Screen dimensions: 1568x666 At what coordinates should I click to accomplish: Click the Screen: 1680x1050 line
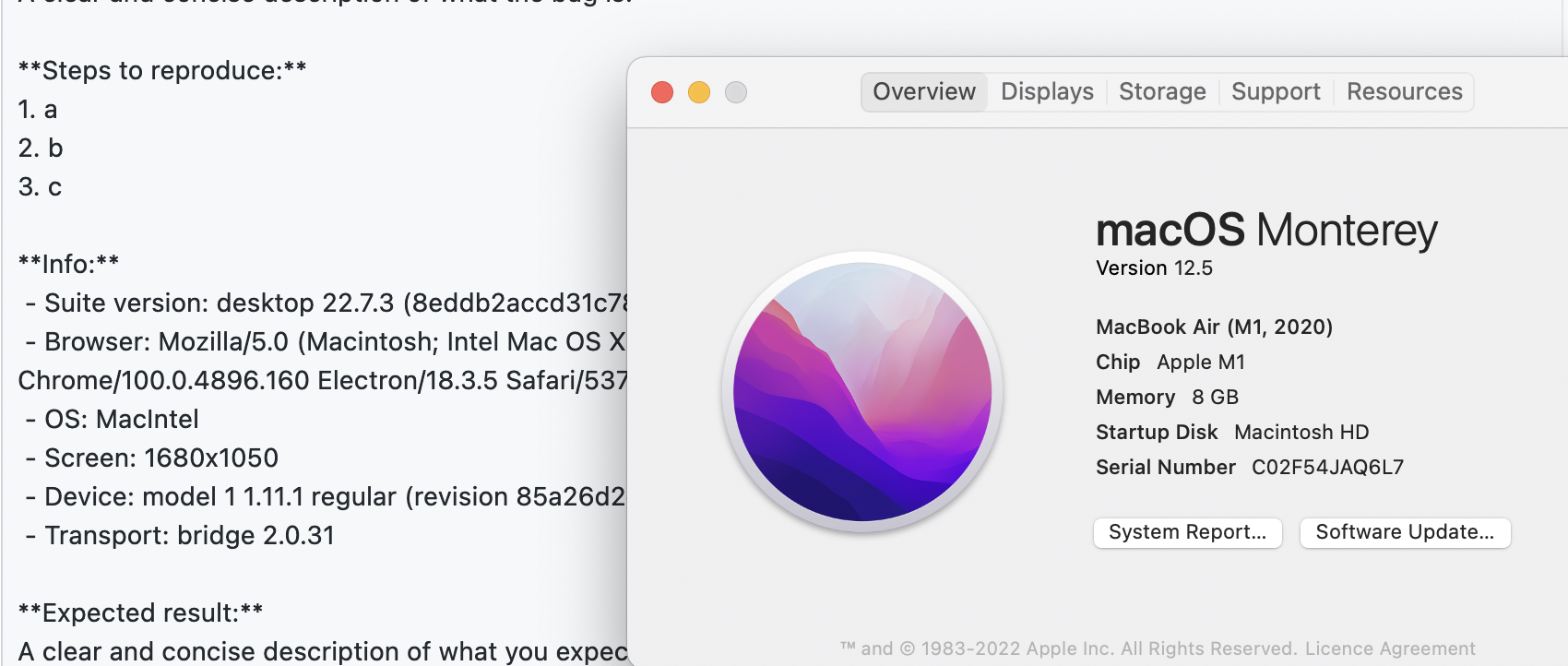point(152,458)
